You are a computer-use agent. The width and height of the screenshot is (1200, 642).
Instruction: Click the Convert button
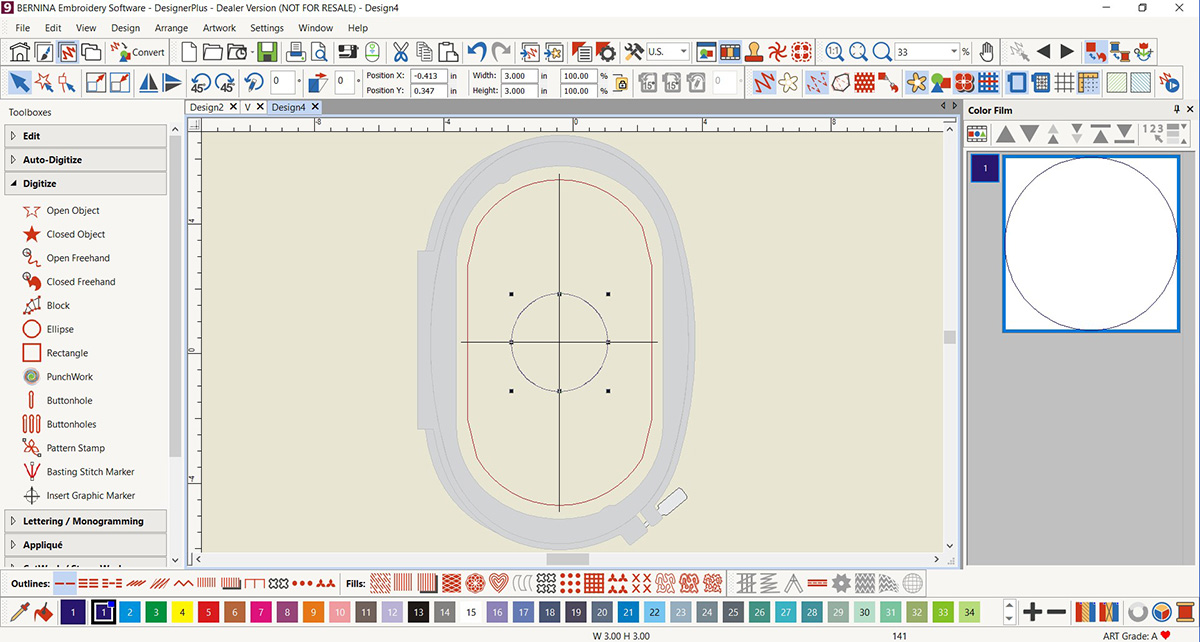138,52
